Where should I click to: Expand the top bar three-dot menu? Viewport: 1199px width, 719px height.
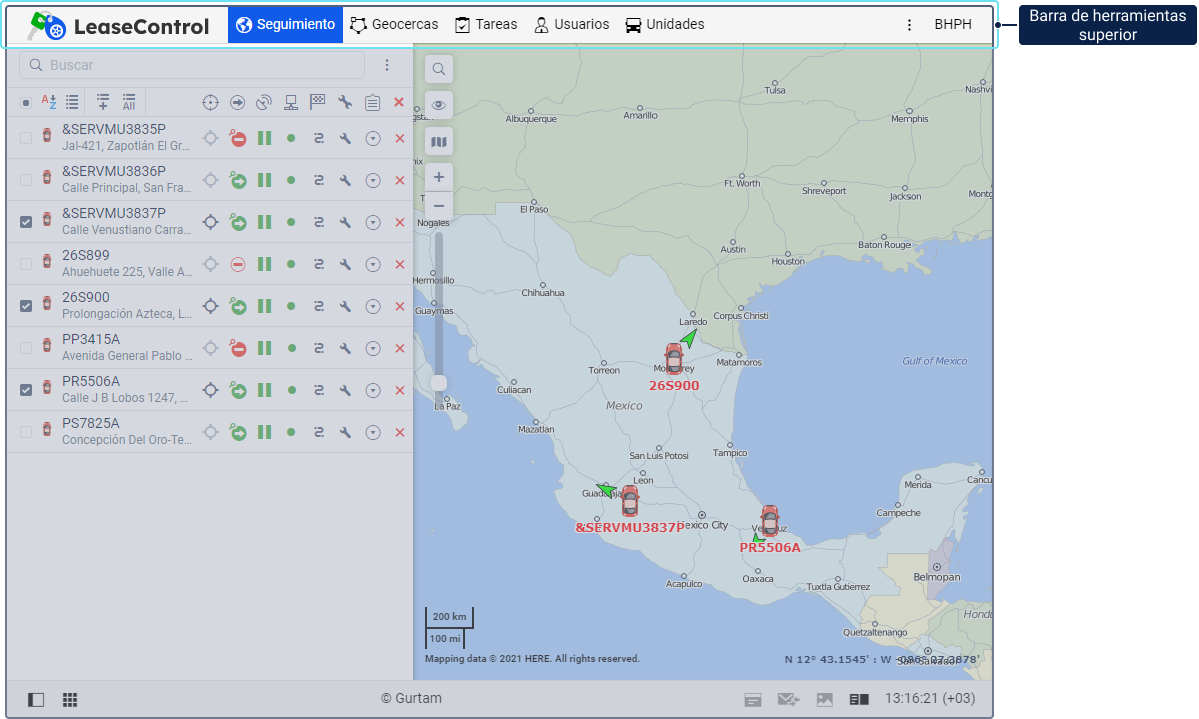909,25
